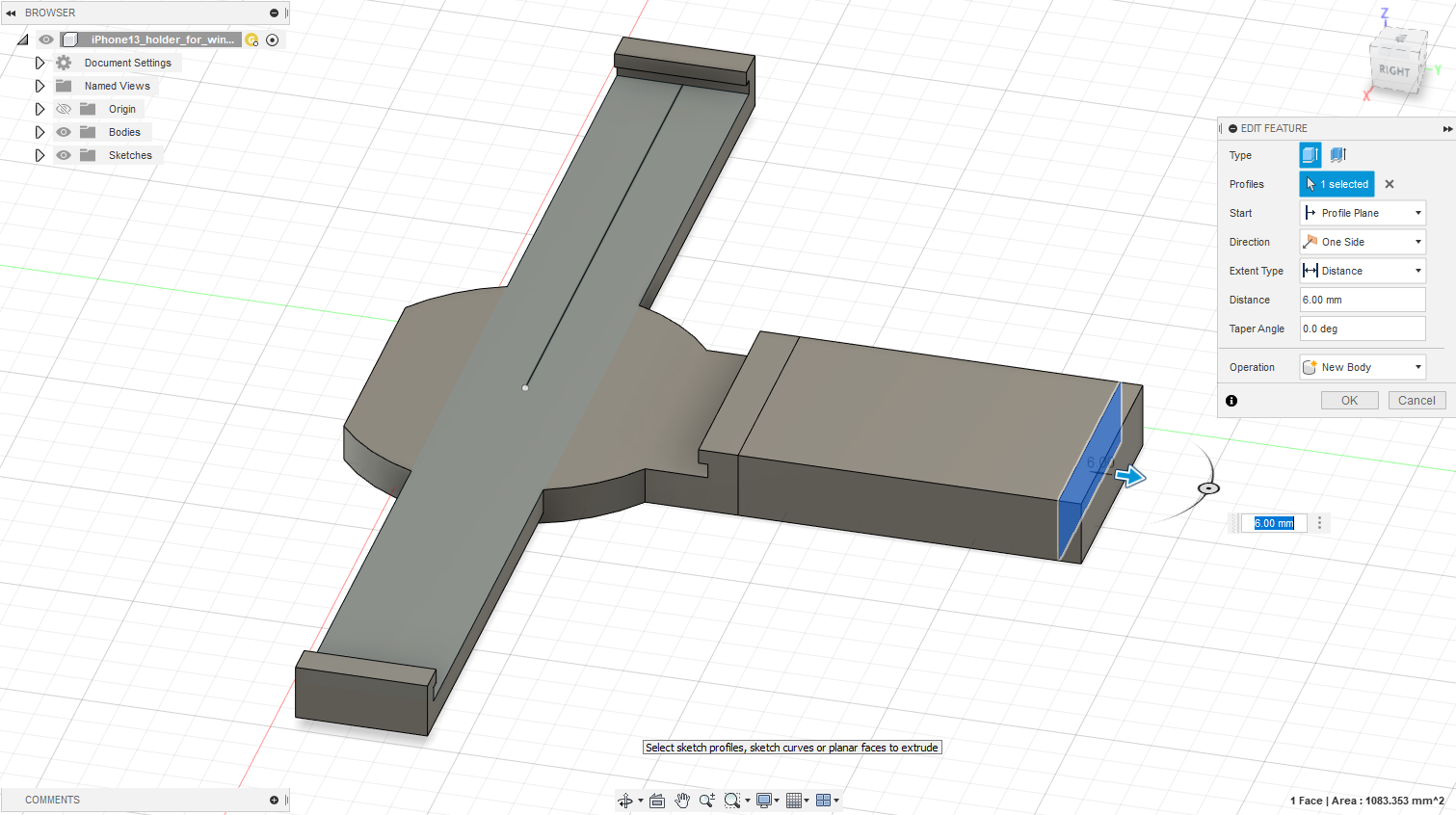Open the Grid and Snaps dropdown arrow

point(807,801)
